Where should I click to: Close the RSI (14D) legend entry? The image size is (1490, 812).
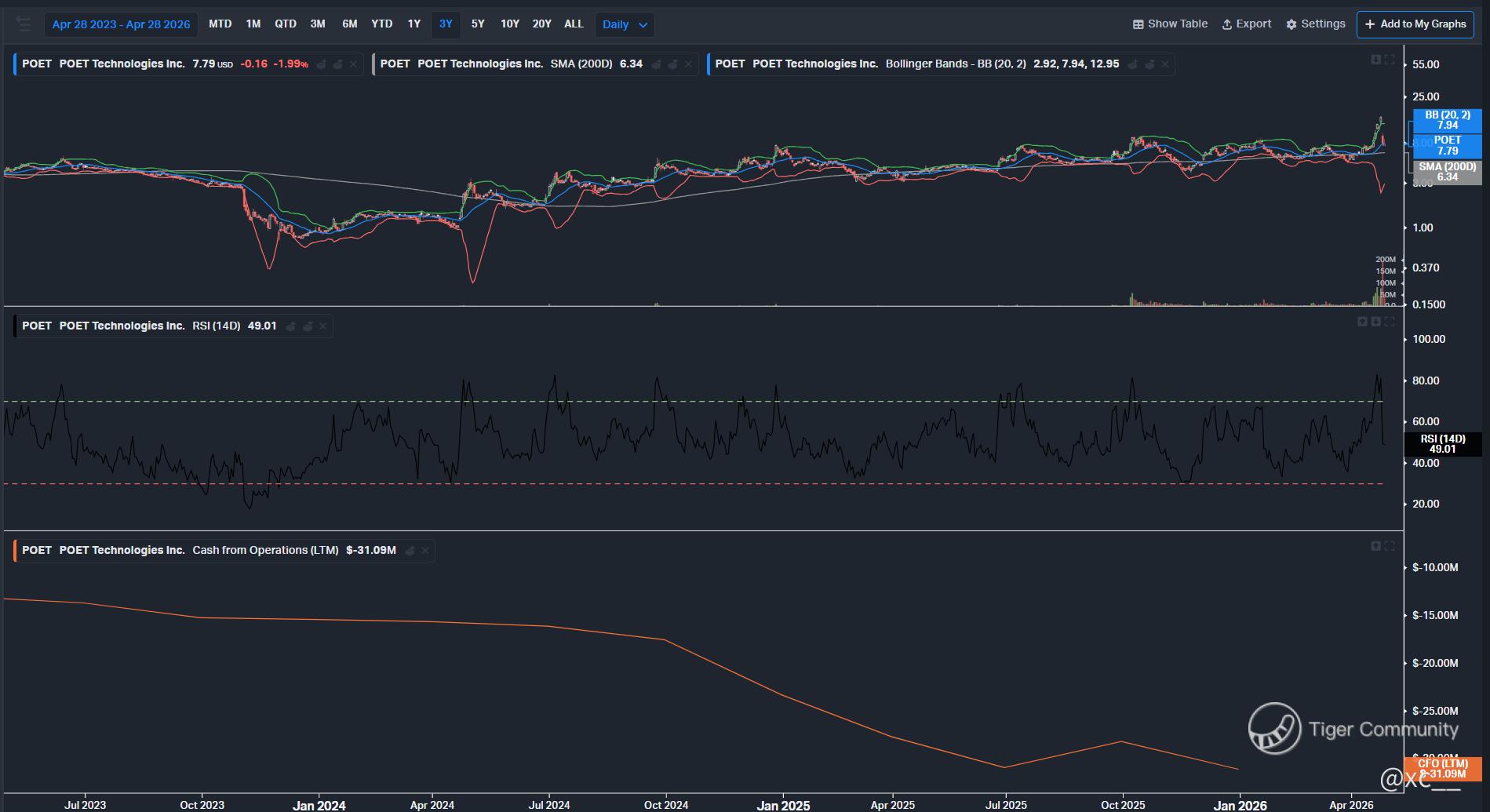point(322,326)
